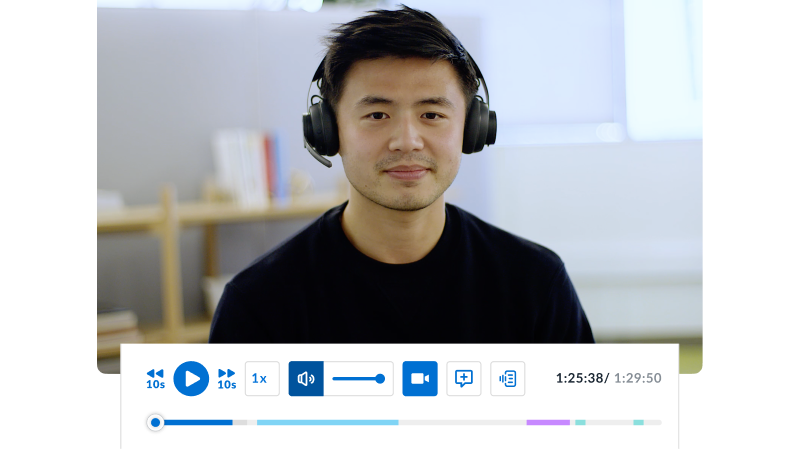Click total duration 1:29:50
This screenshot has width=800, height=450.
tap(638, 378)
